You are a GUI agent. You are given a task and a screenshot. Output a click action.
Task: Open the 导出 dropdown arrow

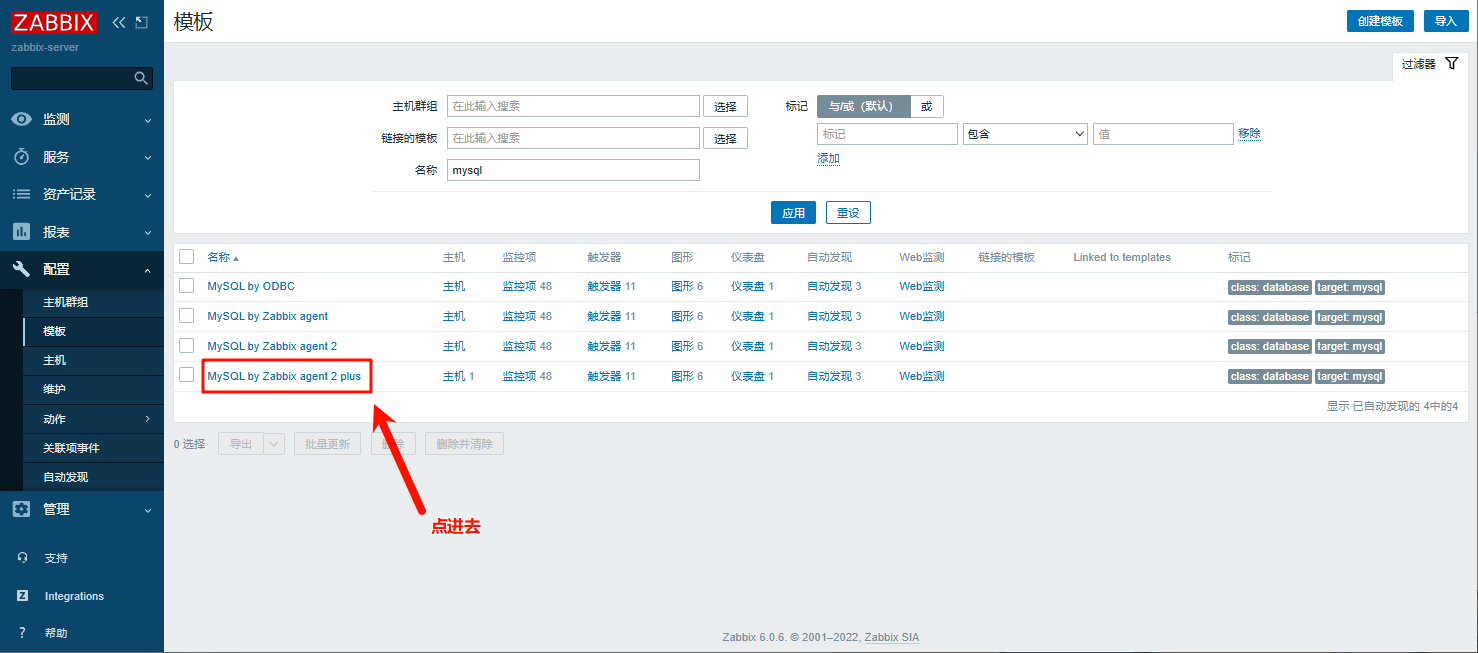point(275,444)
